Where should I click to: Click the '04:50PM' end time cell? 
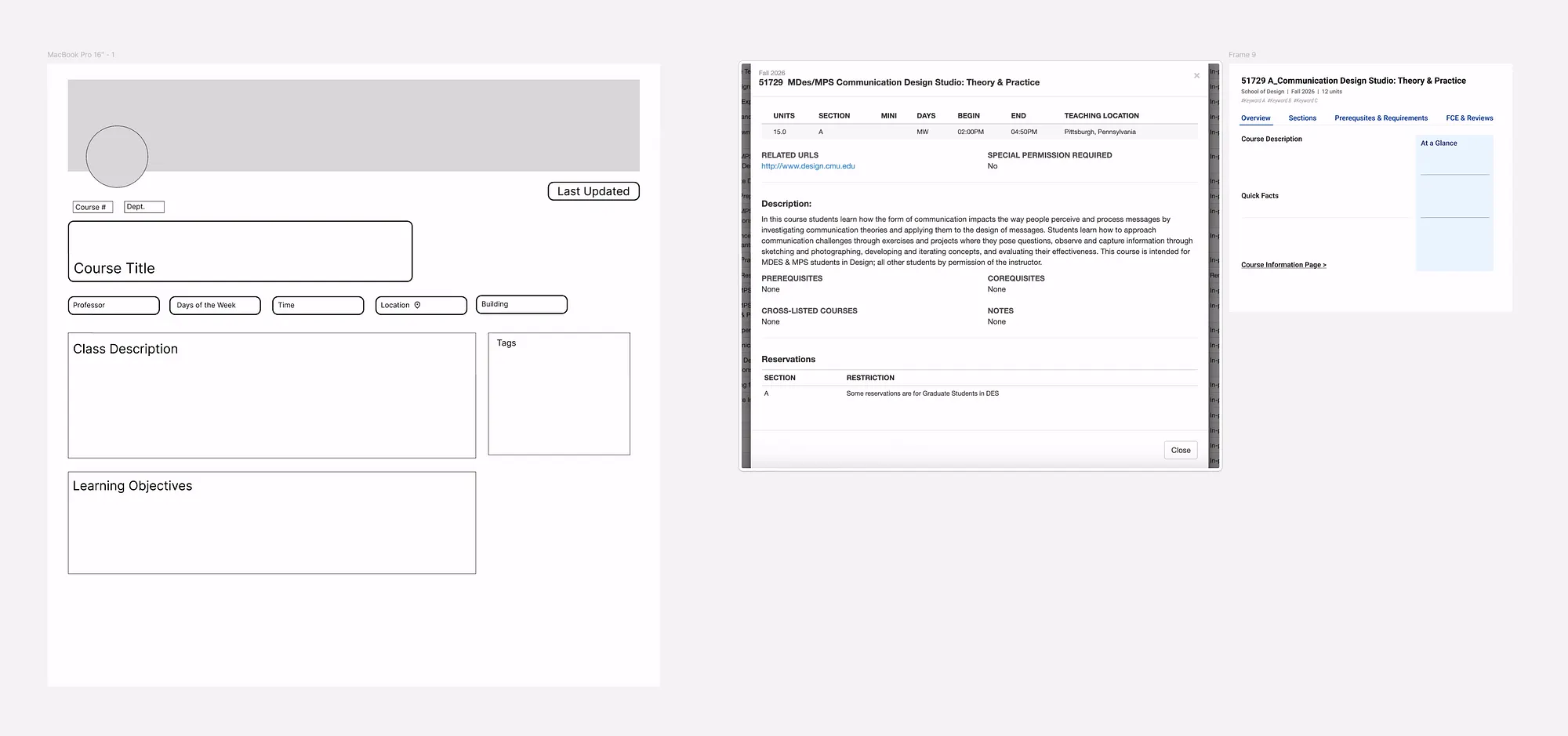pos(1023,132)
